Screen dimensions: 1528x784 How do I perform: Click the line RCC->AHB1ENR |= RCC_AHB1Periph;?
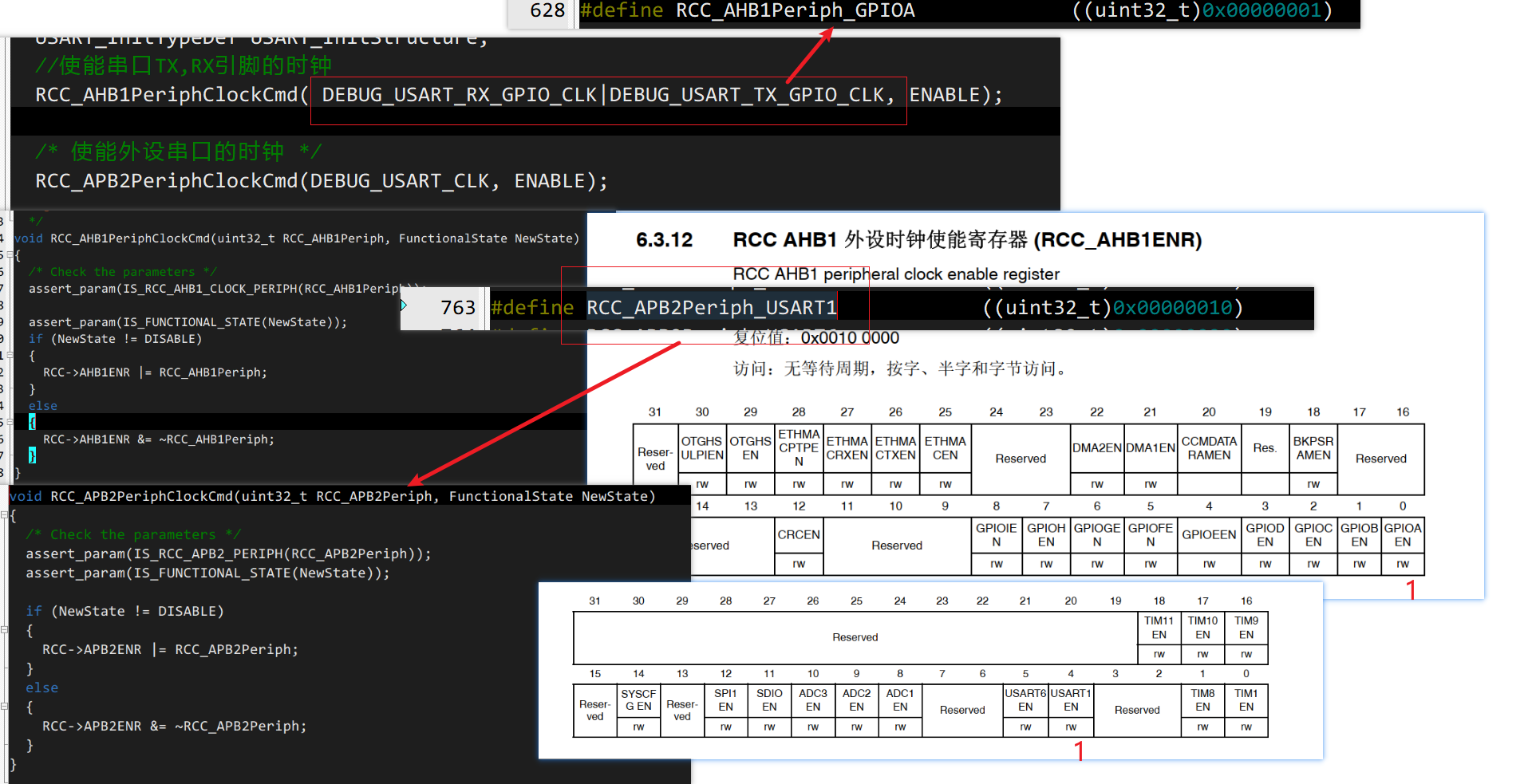pyautogui.click(x=155, y=372)
